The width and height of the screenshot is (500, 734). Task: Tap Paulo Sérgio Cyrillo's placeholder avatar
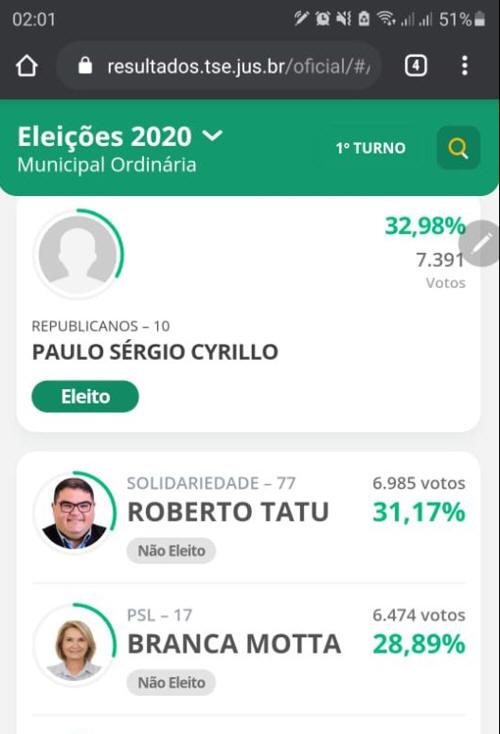pyautogui.click(x=78, y=254)
